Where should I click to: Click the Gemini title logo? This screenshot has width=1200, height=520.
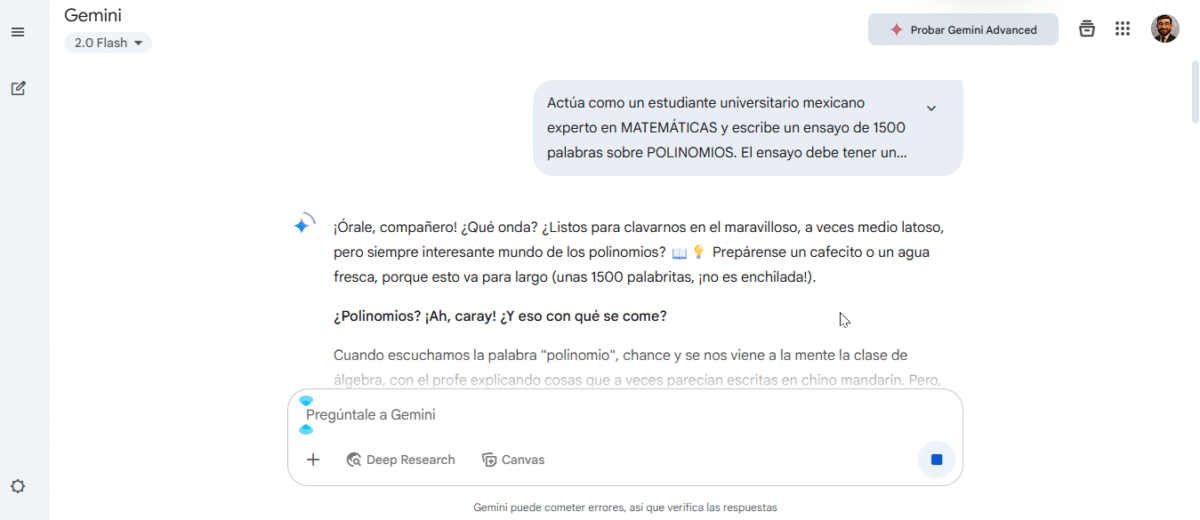pyautogui.click(x=93, y=15)
